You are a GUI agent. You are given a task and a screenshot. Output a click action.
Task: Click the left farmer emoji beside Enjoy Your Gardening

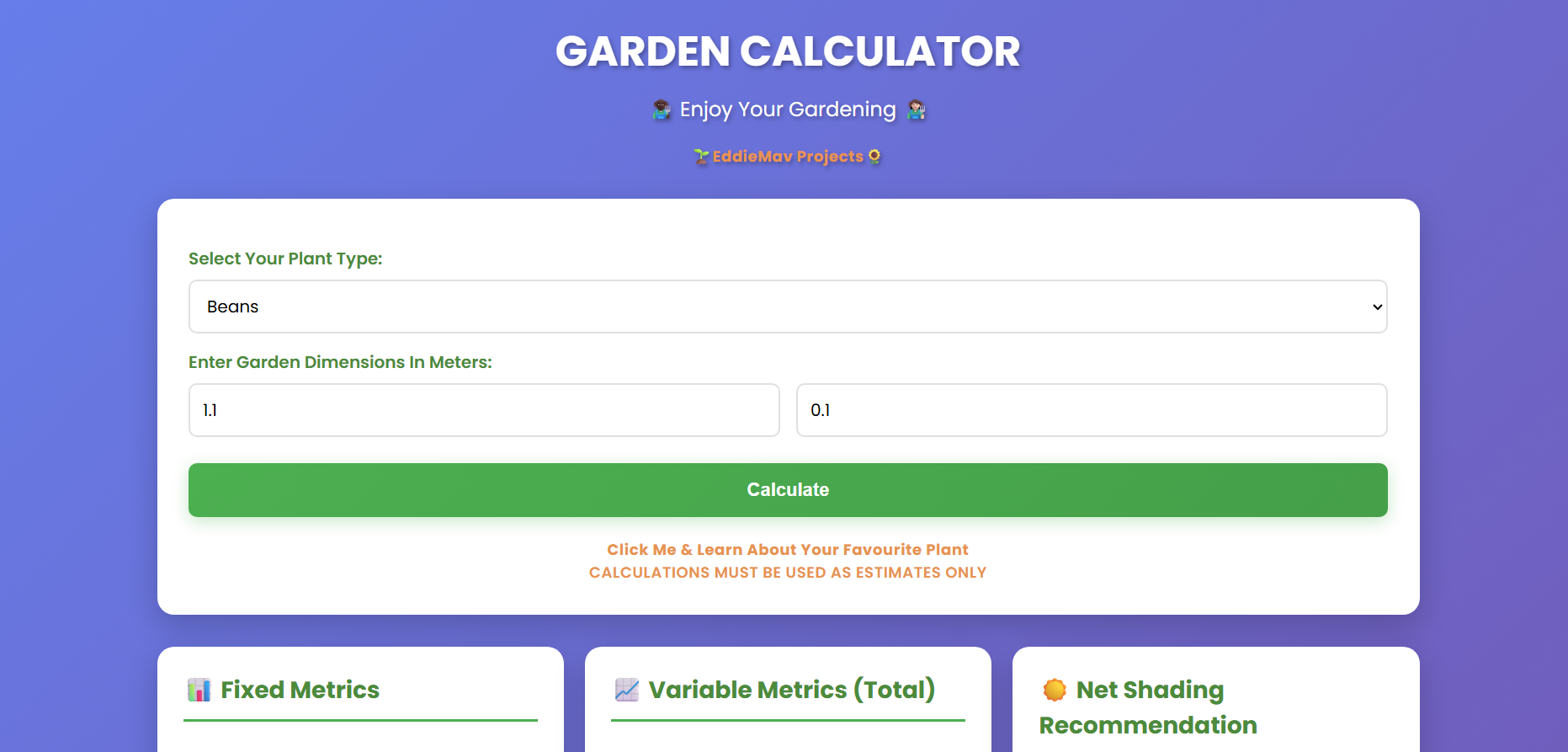(663, 109)
